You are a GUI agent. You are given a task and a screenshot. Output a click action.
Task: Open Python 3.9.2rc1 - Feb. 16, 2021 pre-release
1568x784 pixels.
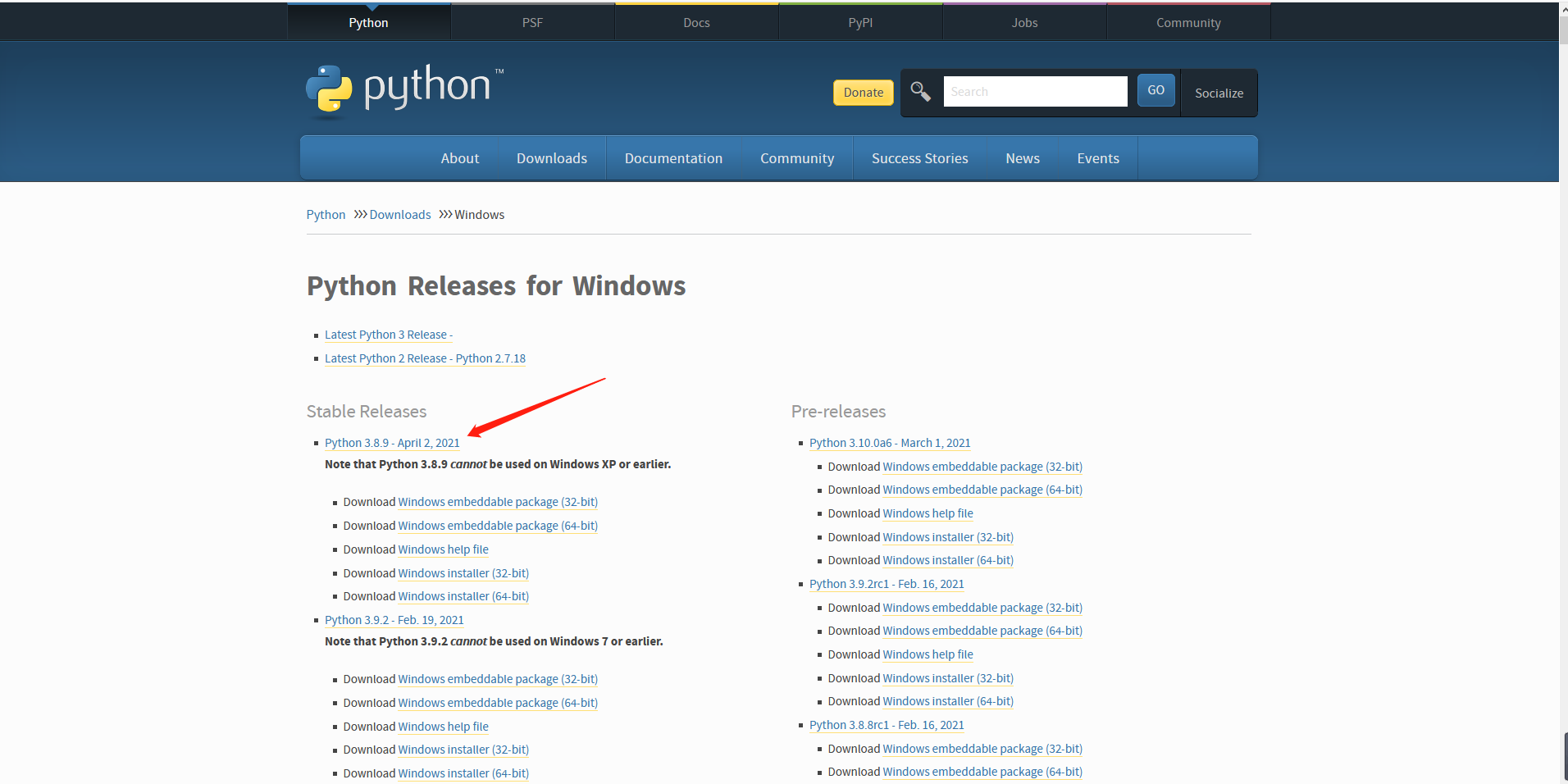tap(887, 584)
